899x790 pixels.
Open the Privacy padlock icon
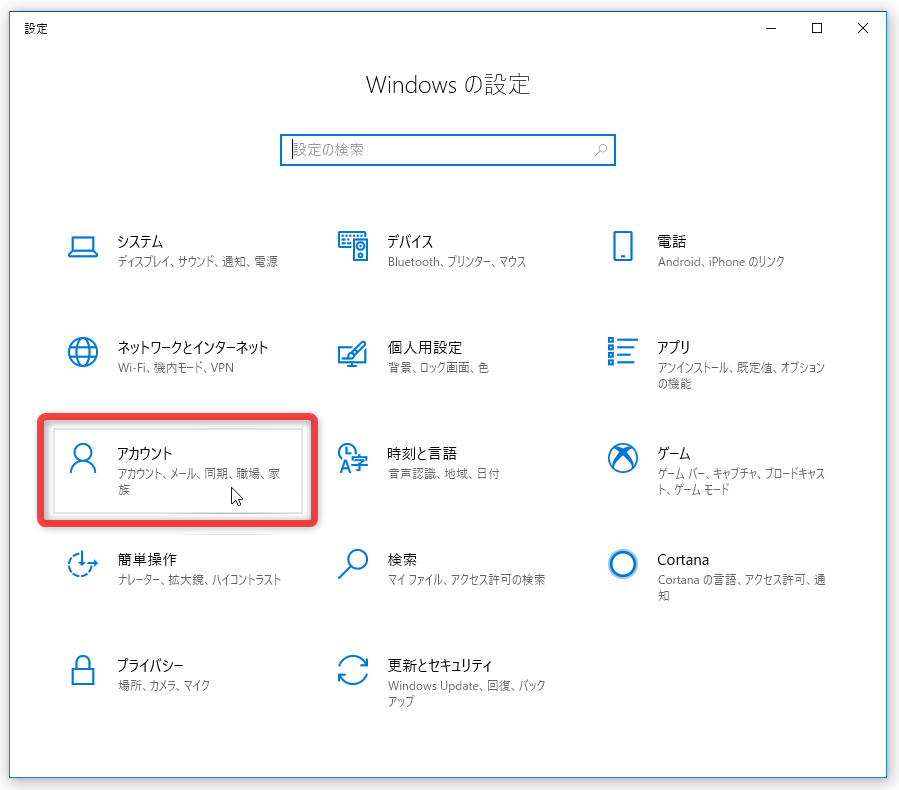tap(83, 670)
